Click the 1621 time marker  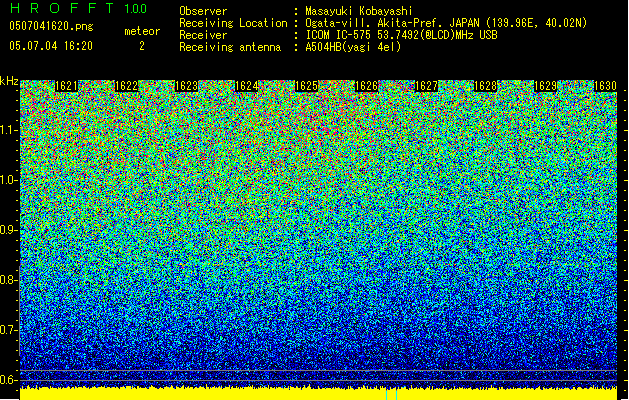point(66,86)
